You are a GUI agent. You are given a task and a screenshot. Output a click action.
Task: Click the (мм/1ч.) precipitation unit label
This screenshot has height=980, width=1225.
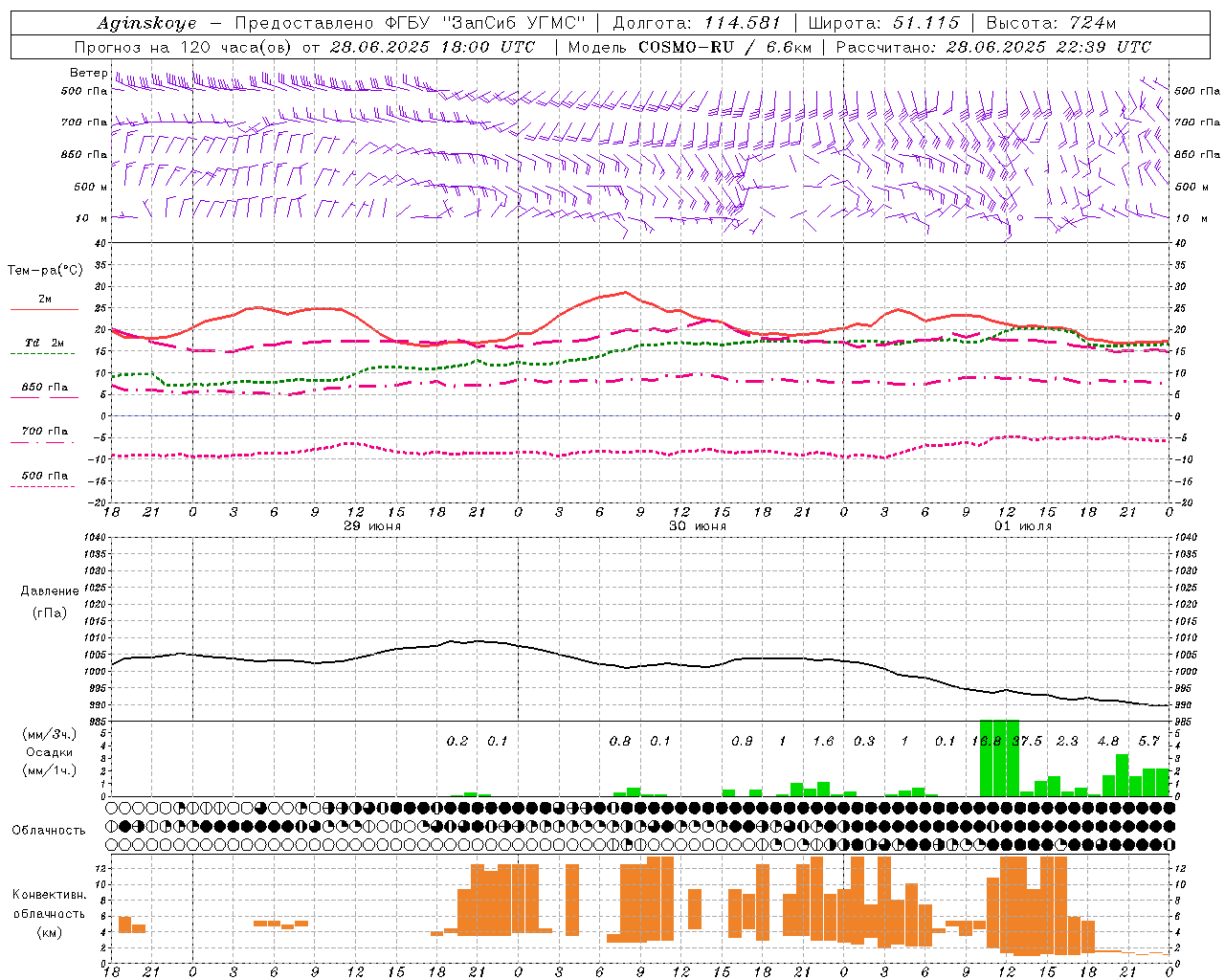tap(50, 770)
